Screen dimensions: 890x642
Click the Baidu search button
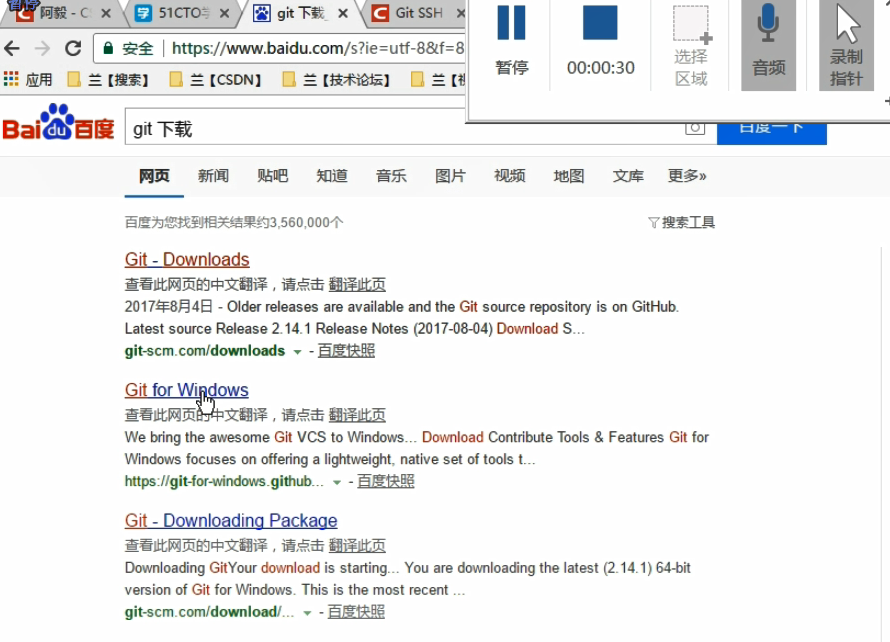pos(771,133)
